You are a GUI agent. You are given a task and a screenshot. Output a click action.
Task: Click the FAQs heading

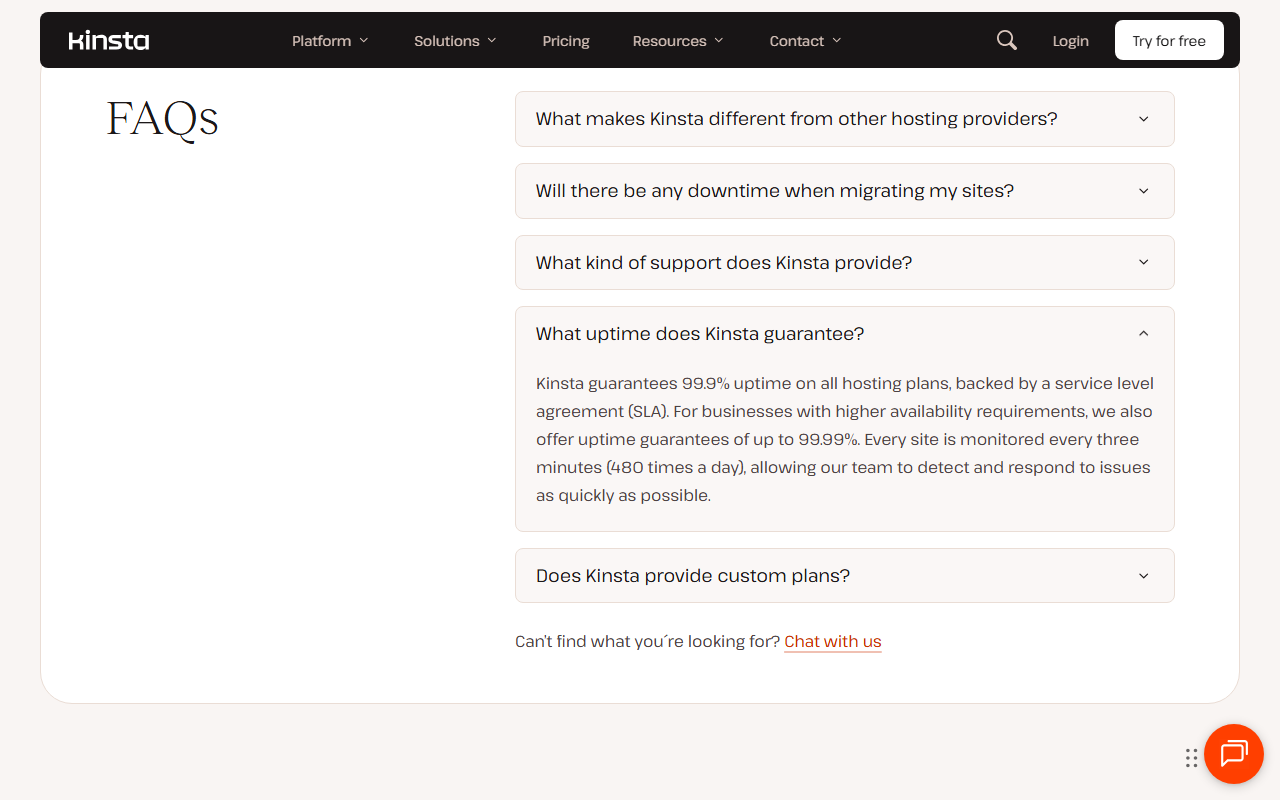[163, 119]
